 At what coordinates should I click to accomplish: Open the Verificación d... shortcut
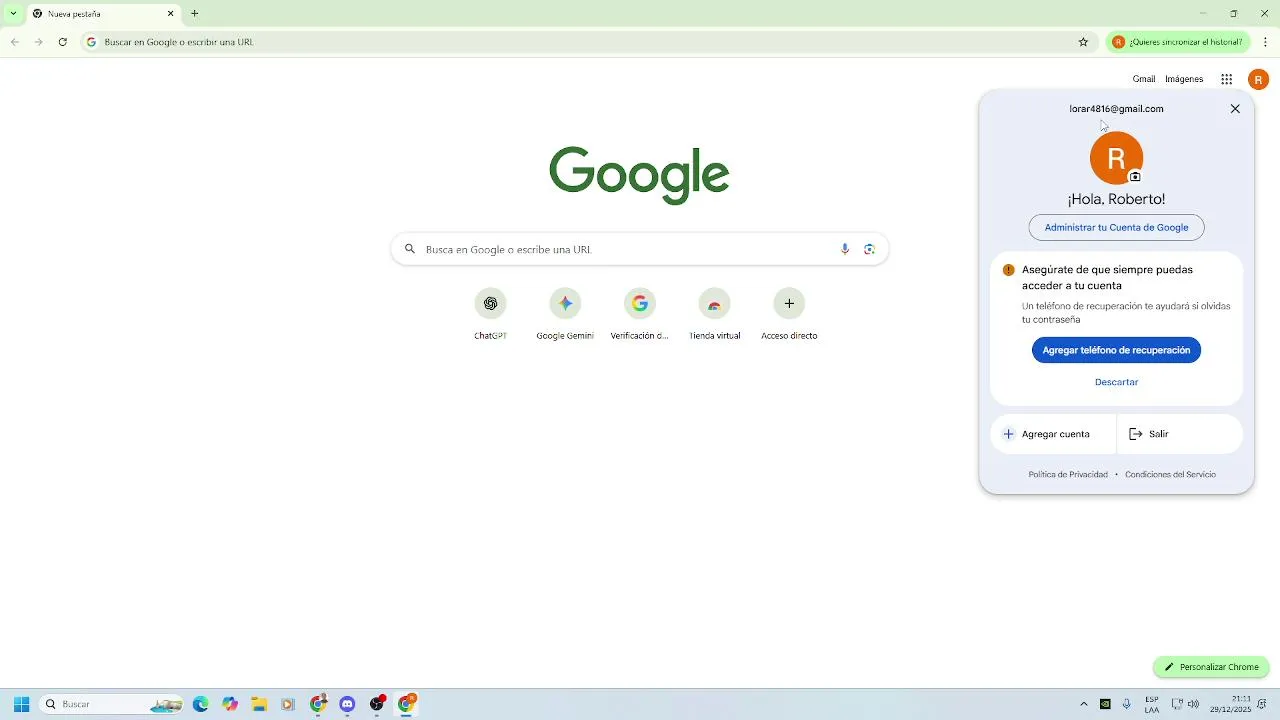(x=640, y=314)
